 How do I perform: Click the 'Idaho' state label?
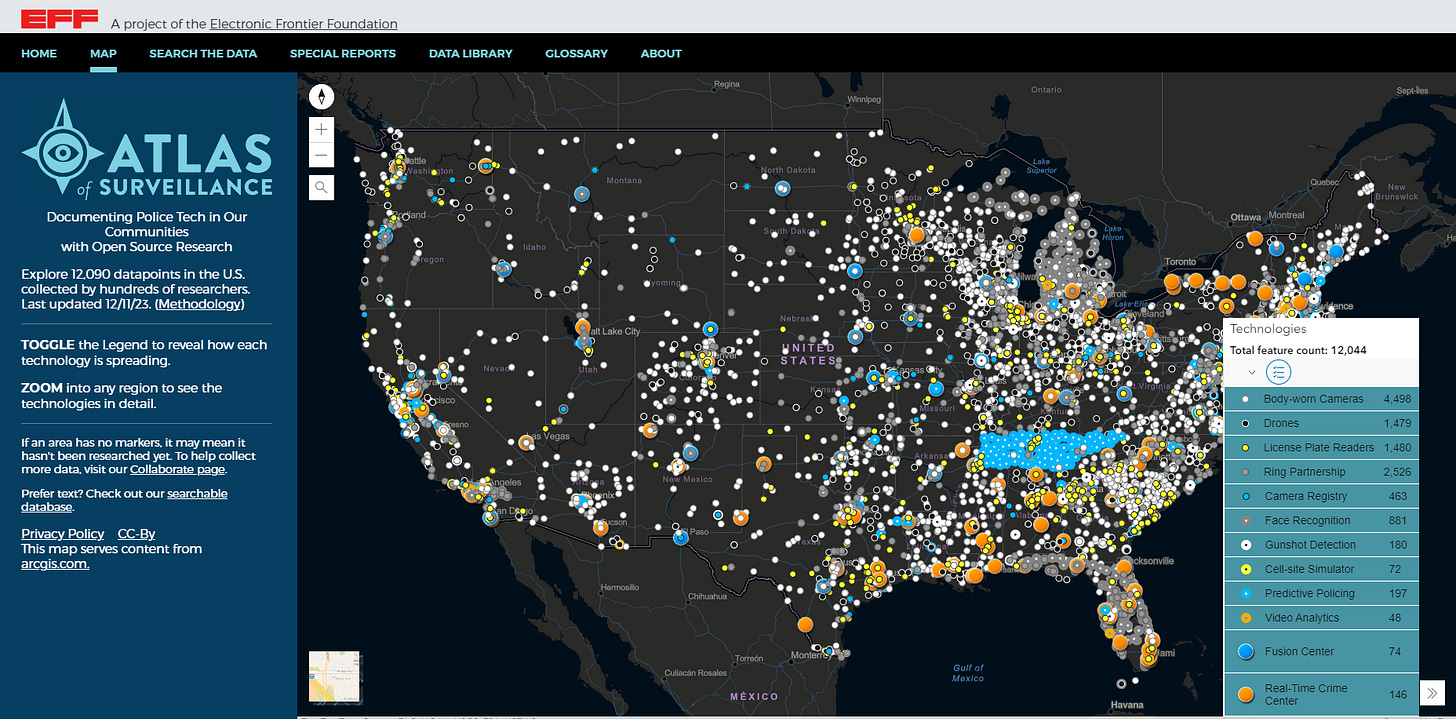pos(534,247)
